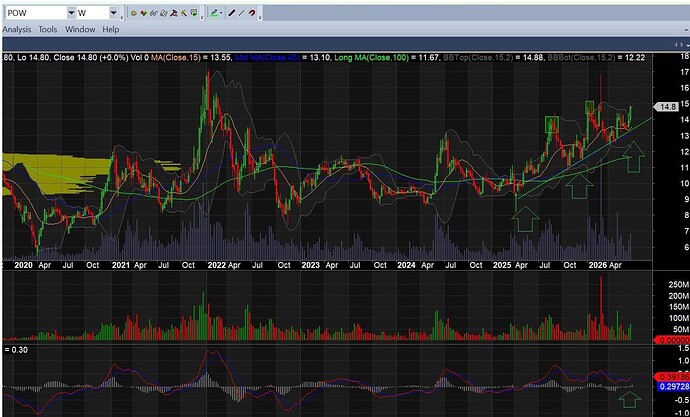Screen dimensions: 690x417
Task: Click the blue 0.29728 indicator value tag
Action: [672, 387]
